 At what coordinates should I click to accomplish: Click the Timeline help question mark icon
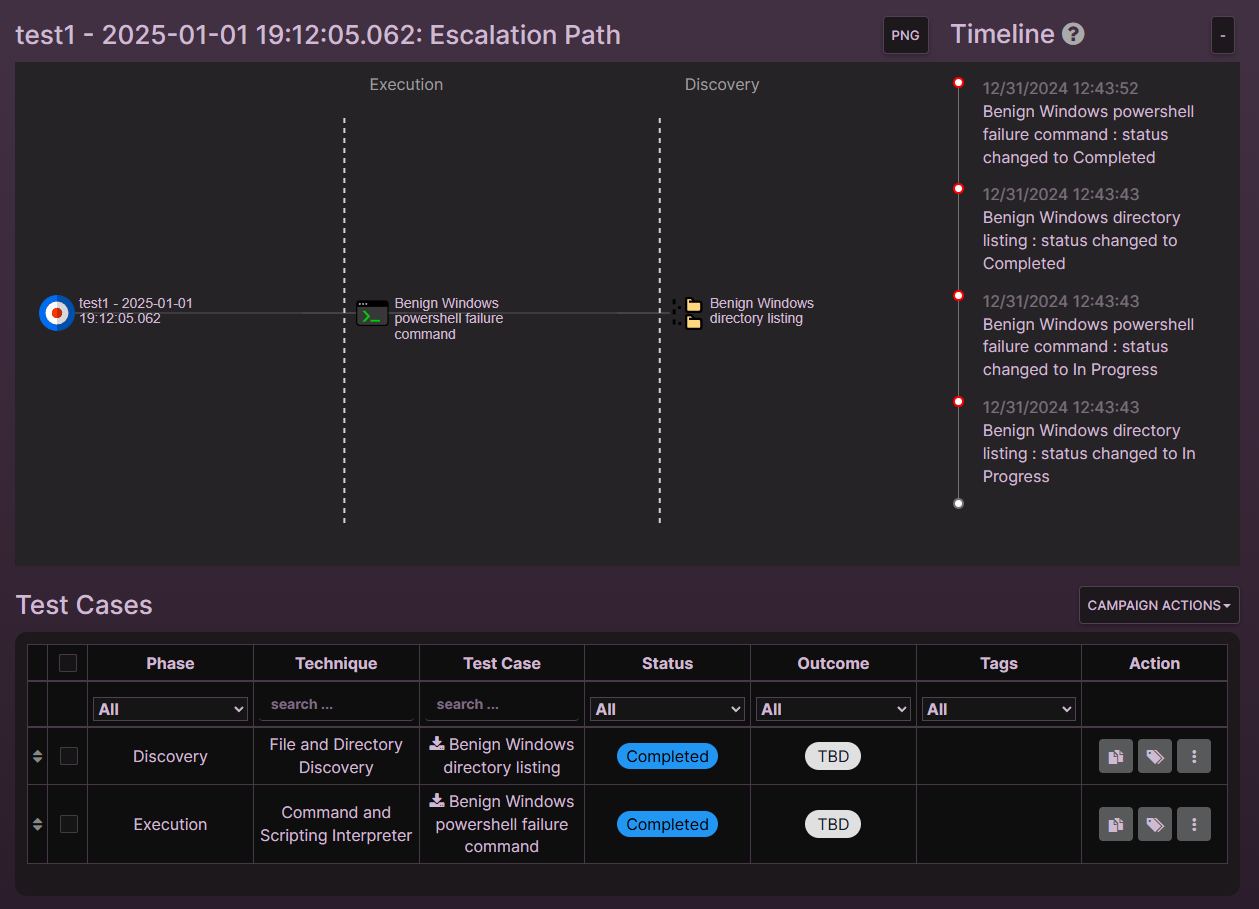[1073, 34]
